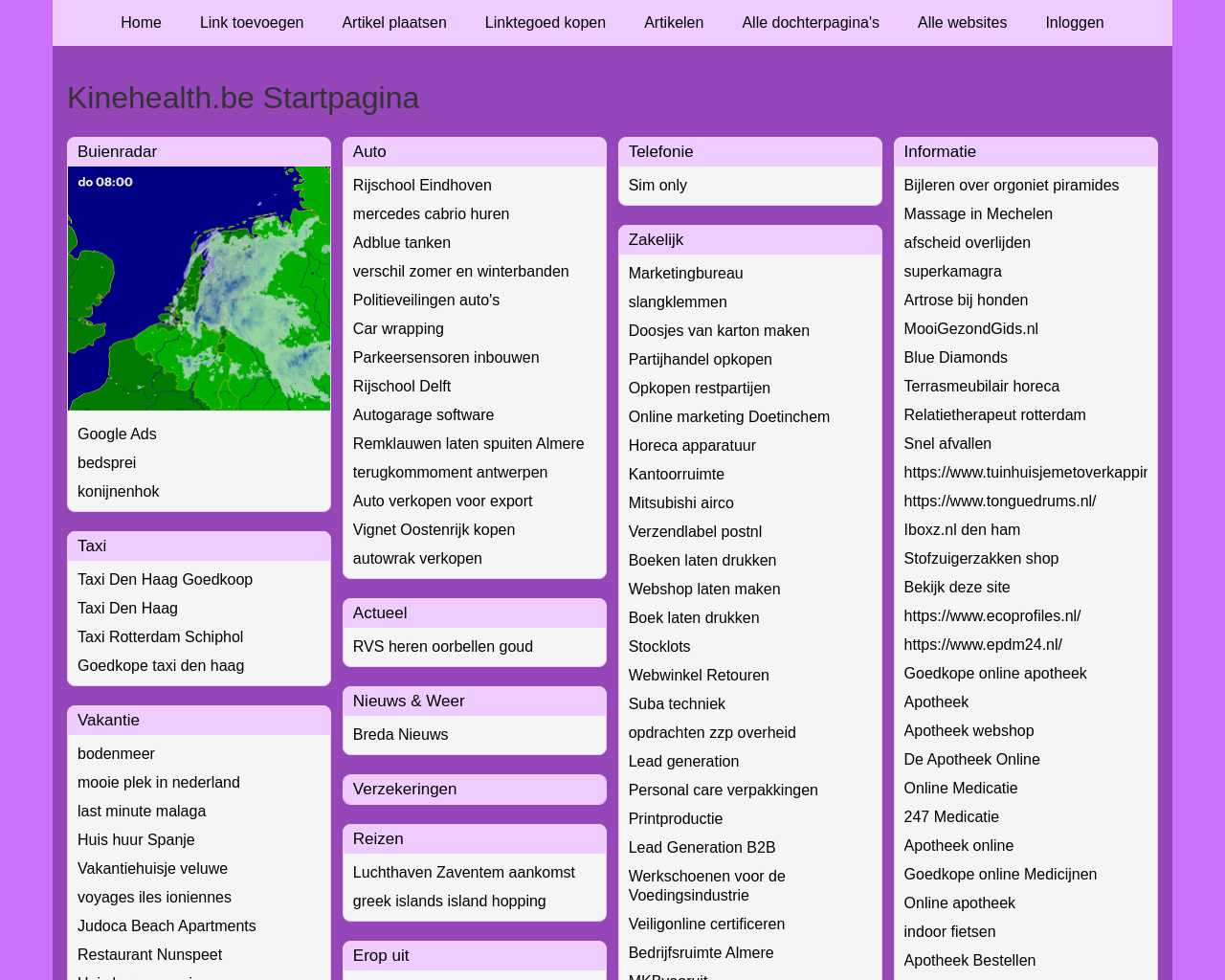The height and width of the screenshot is (980, 1225).
Task: Click Vignet Oostenrijk kopen link
Action: coord(434,530)
